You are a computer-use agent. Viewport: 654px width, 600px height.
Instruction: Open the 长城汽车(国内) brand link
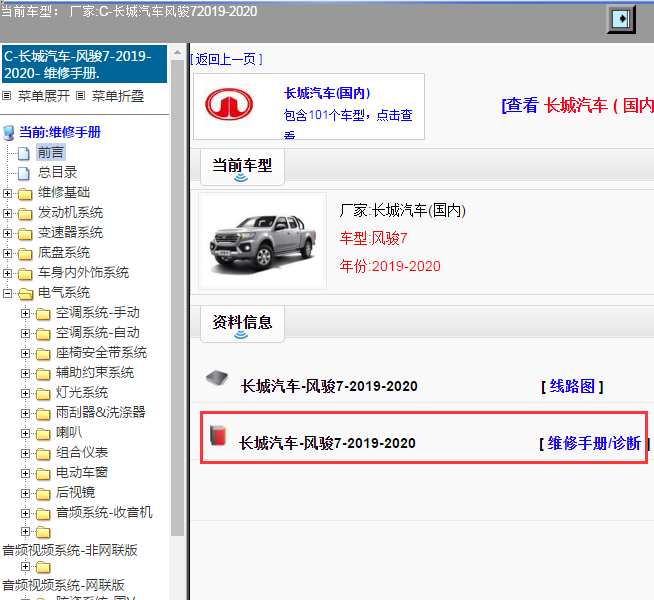click(x=327, y=93)
